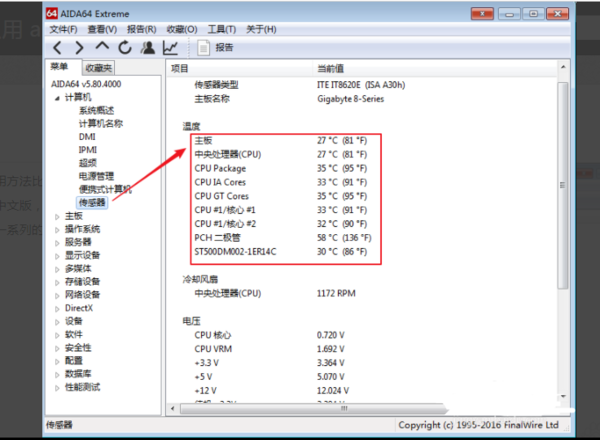Open the 收藏(O) menu

coord(182,29)
